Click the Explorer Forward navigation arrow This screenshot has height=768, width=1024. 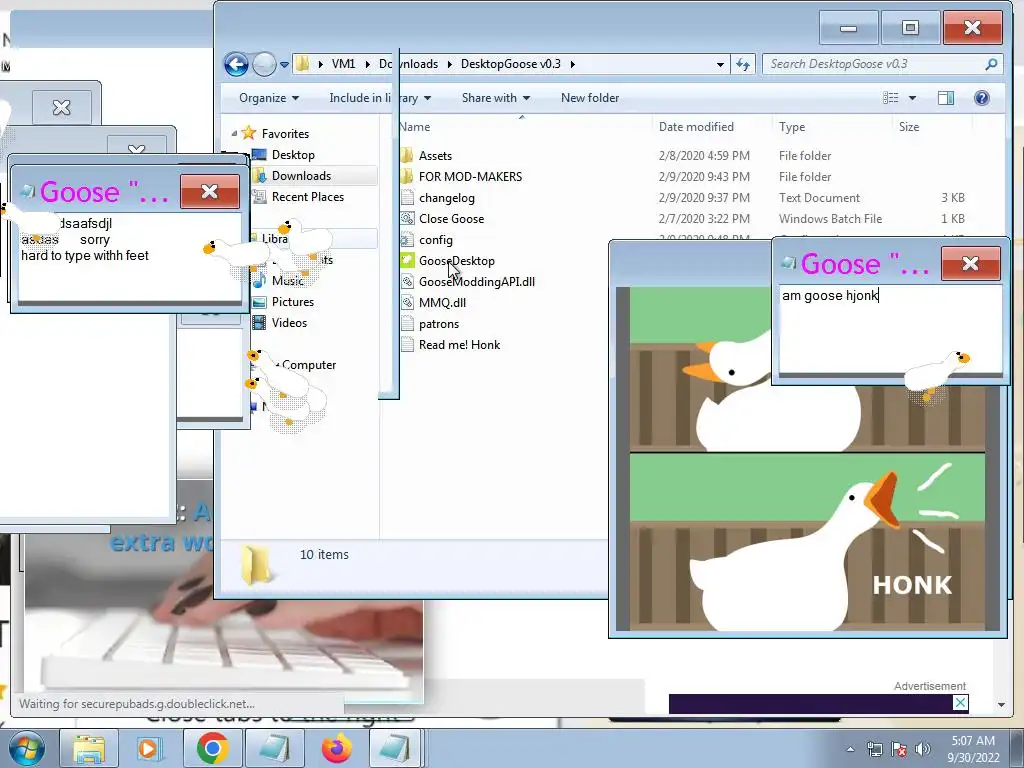coord(264,64)
